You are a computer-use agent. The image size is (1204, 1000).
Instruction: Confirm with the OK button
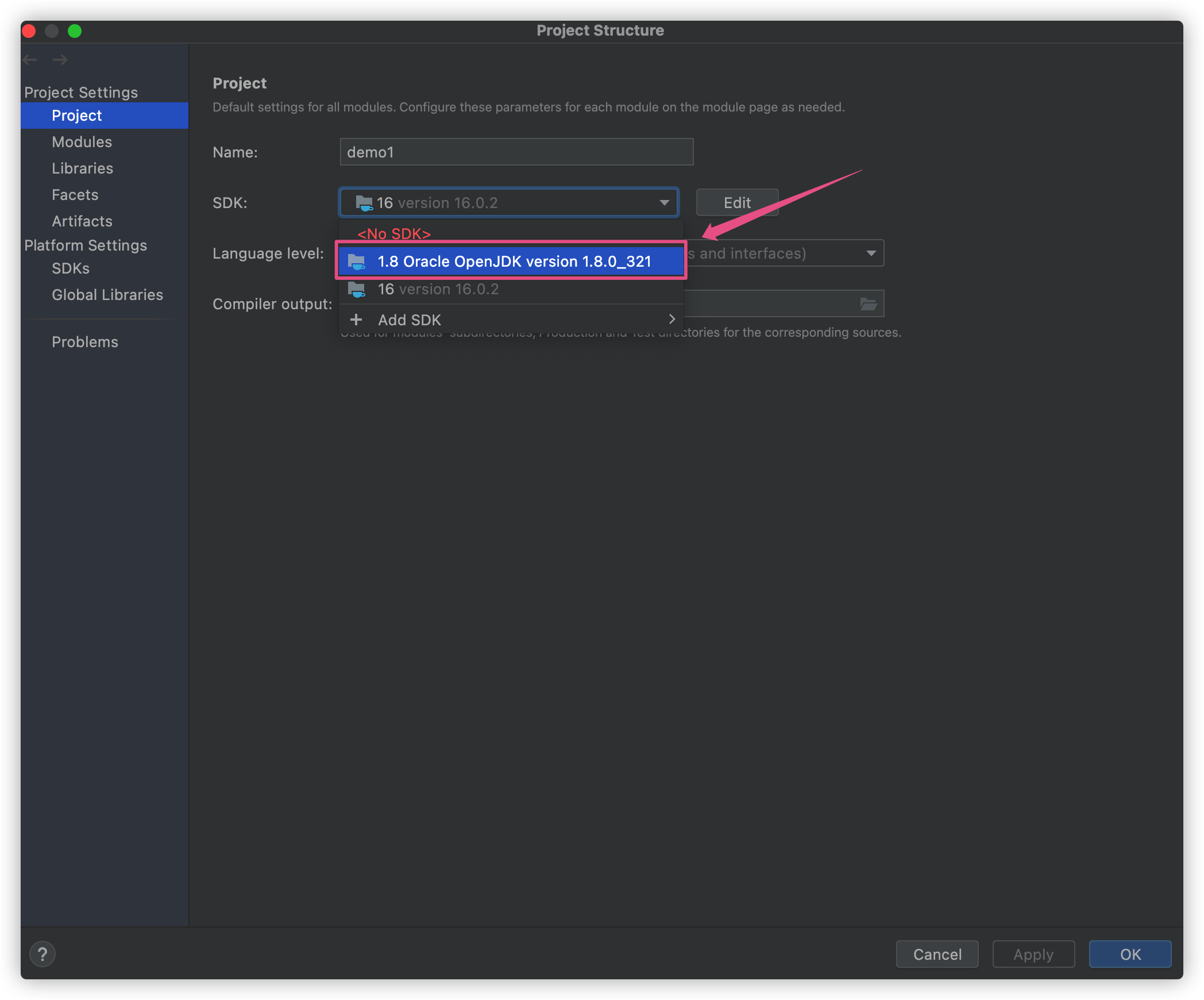click(1130, 955)
